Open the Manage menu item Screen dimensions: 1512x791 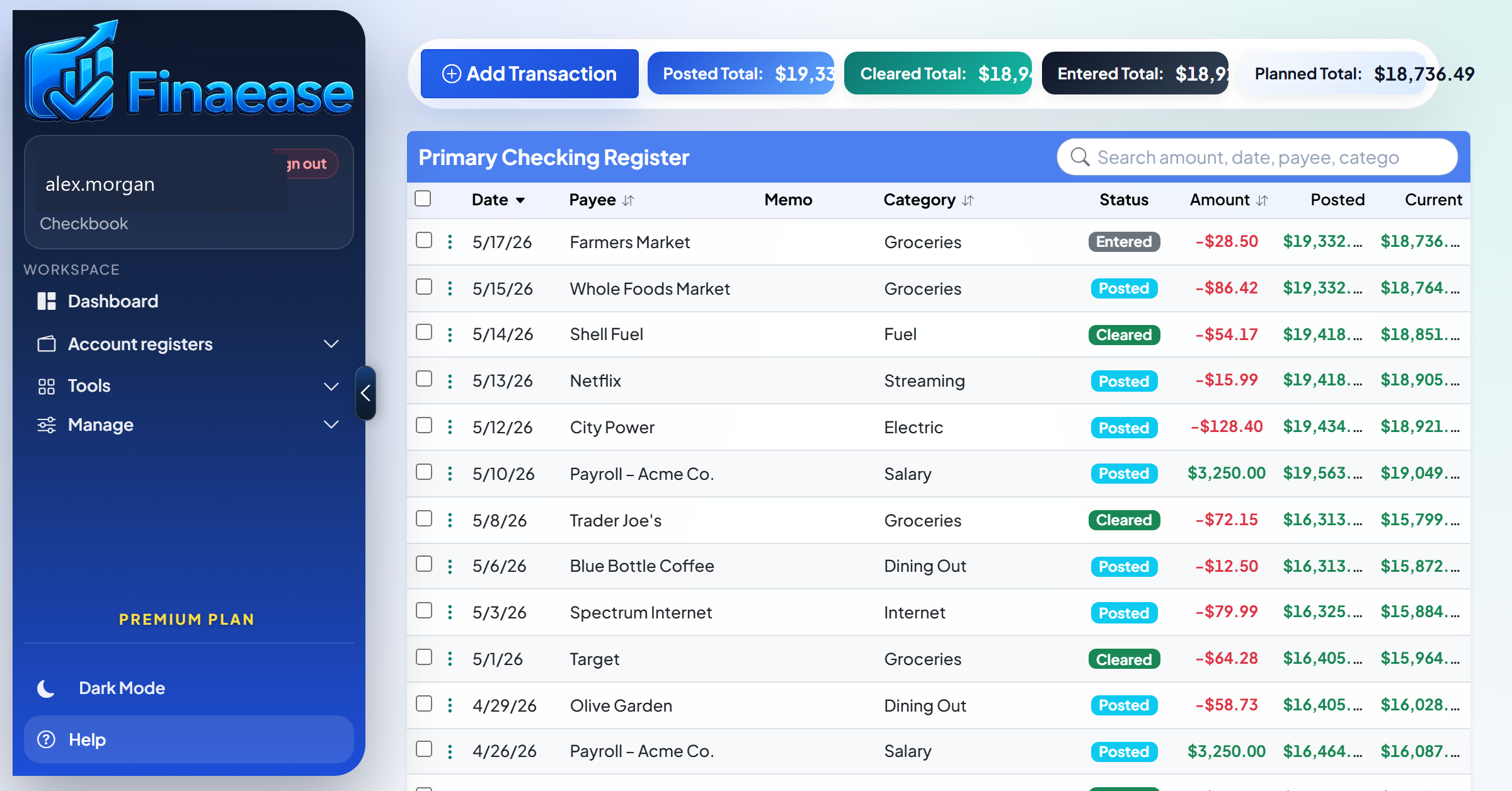pyautogui.click(x=188, y=425)
